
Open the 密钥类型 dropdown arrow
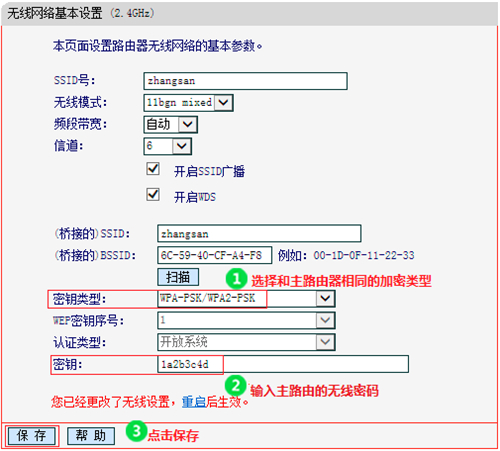325,298
